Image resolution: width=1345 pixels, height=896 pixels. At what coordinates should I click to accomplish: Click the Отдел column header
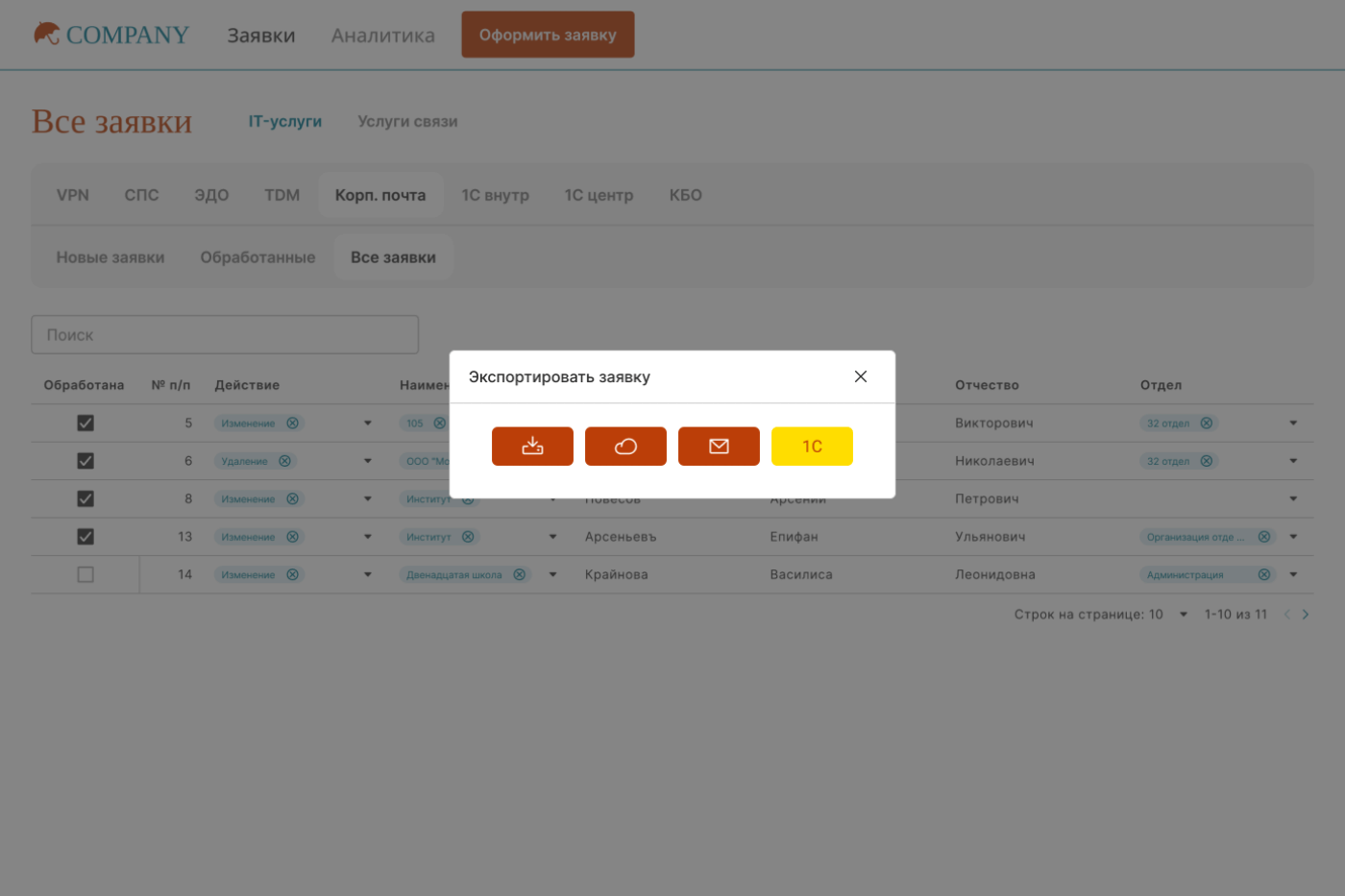pyautogui.click(x=1161, y=385)
